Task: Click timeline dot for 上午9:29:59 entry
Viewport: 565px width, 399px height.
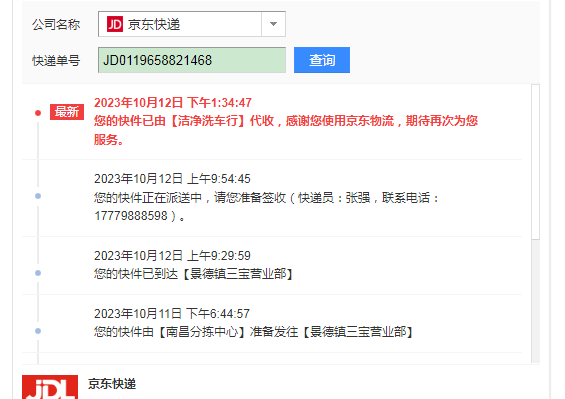Action: (38, 273)
